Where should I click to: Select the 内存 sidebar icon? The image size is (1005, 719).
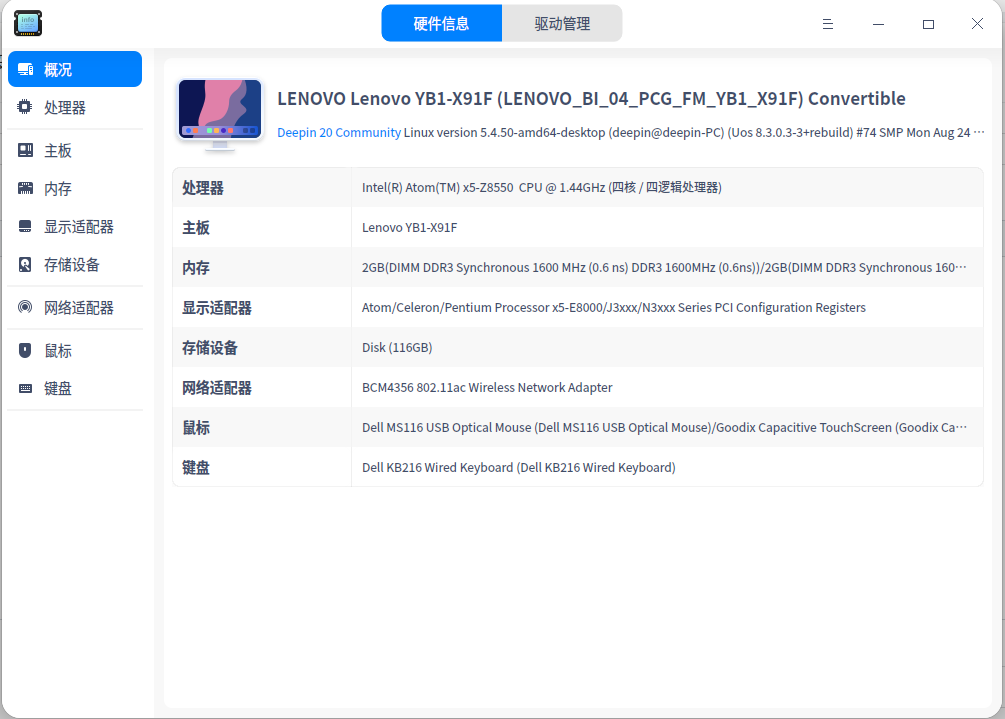click(x=24, y=187)
